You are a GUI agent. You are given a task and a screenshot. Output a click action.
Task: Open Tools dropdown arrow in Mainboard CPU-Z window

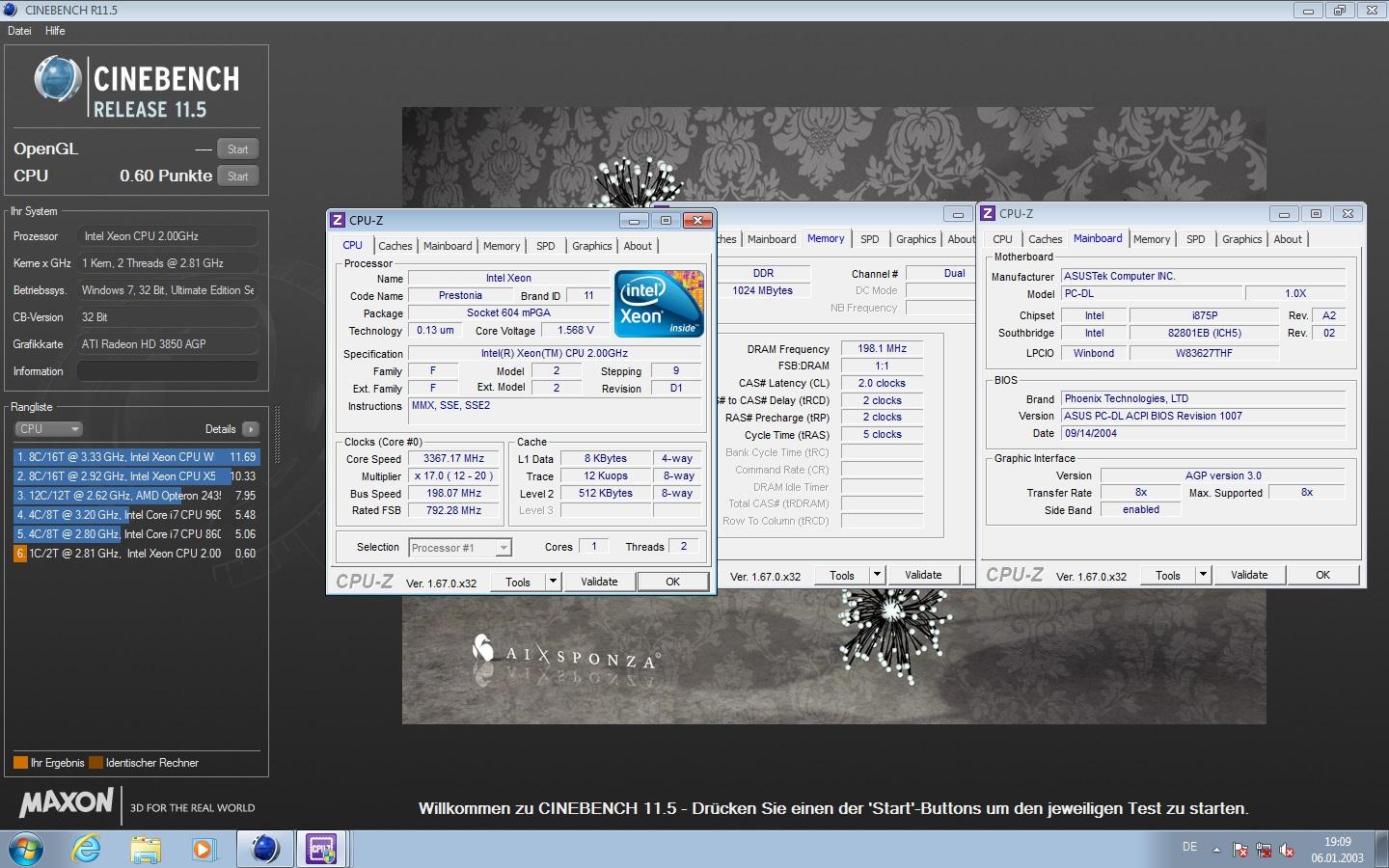tap(1203, 575)
